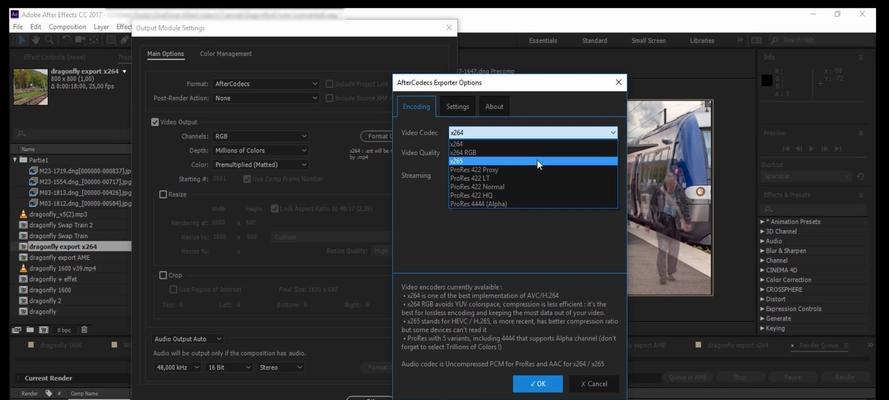Open Depth dropdown showing Millions of Colors

click(x=261, y=150)
